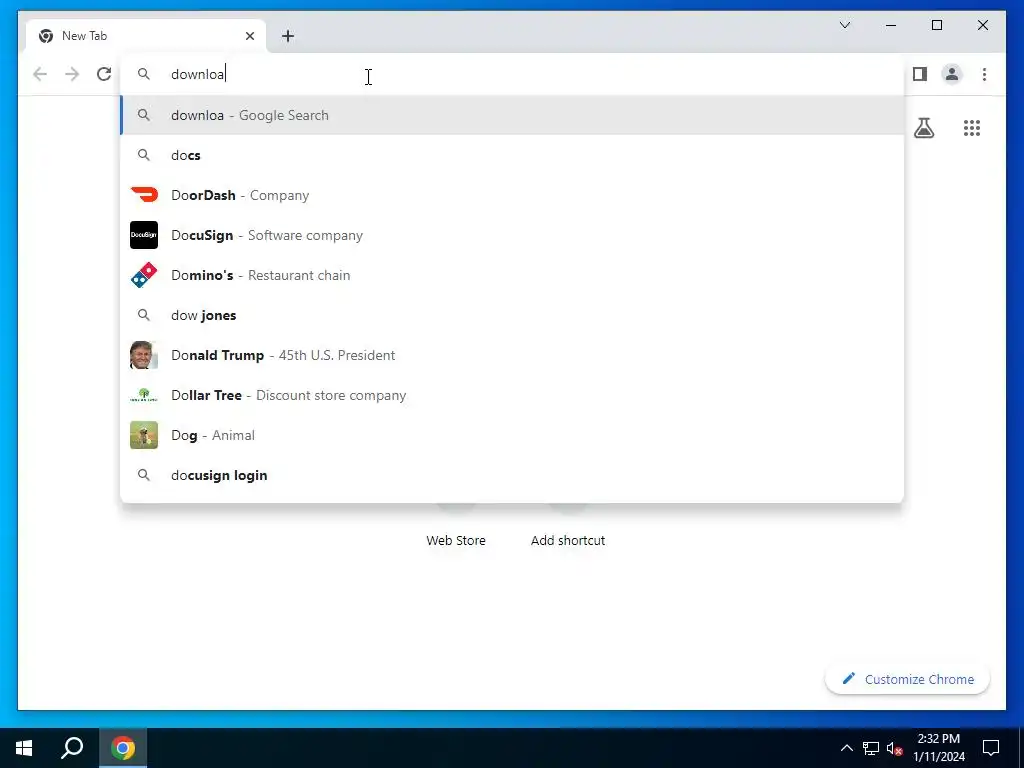Image resolution: width=1024 pixels, height=768 pixels.
Task: Expand the tab search chevron
Action: (844, 25)
